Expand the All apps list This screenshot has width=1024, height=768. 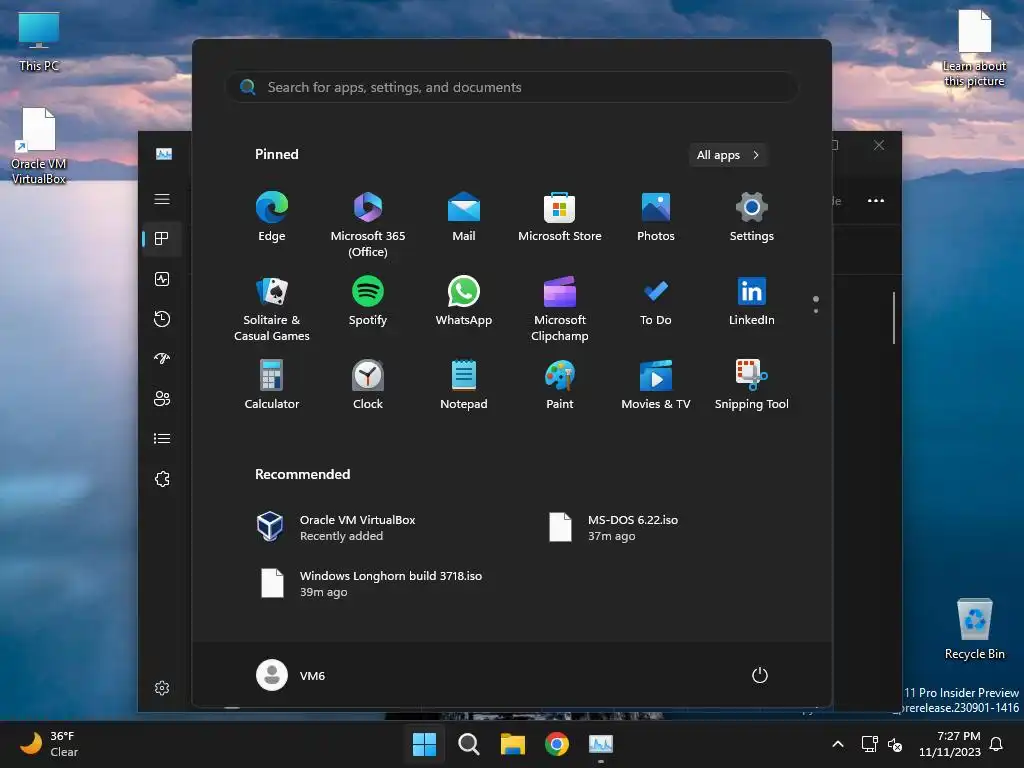pyautogui.click(x=728, y=155)
